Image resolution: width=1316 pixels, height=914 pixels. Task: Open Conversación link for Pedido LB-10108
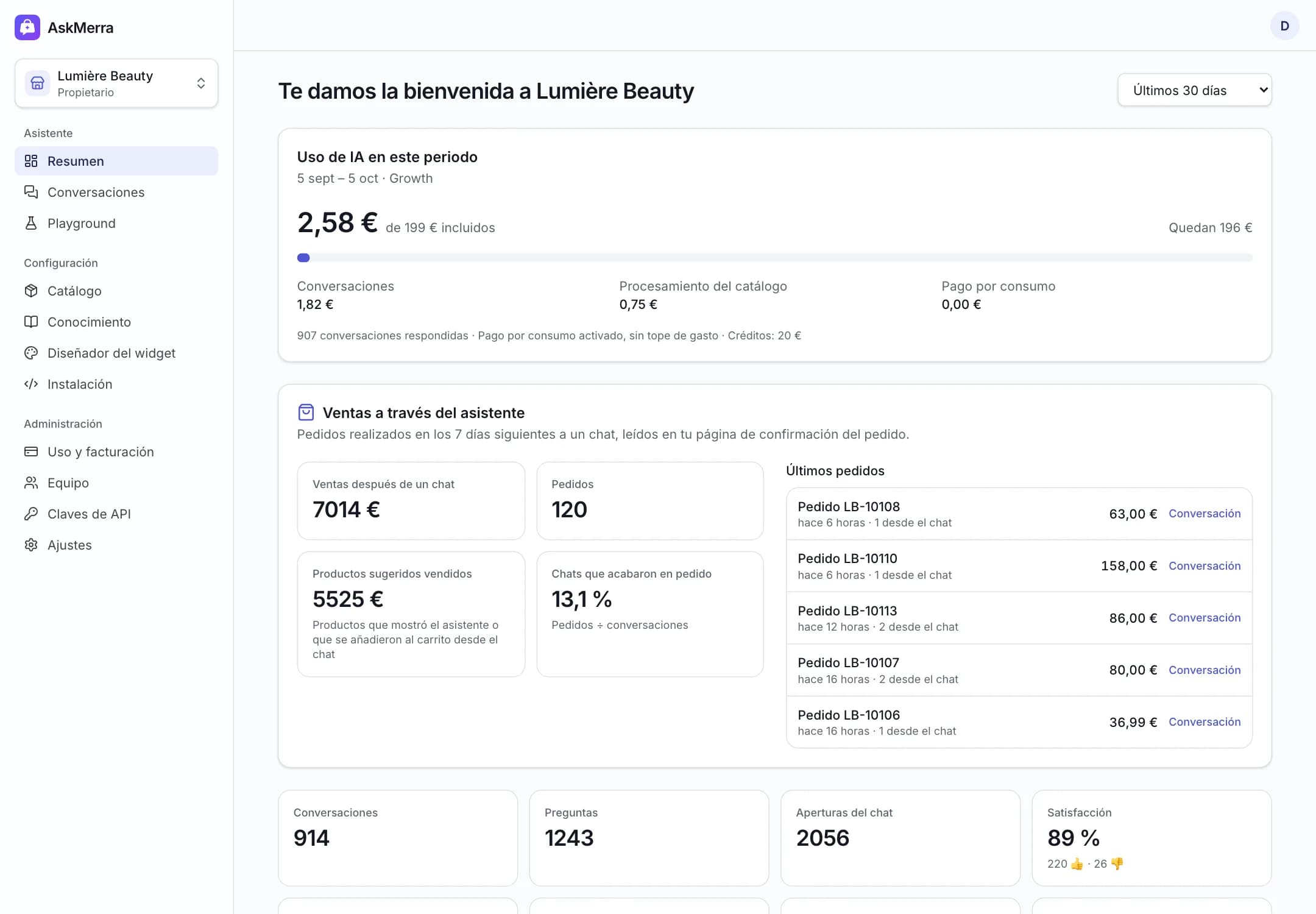click(1205, 514)
